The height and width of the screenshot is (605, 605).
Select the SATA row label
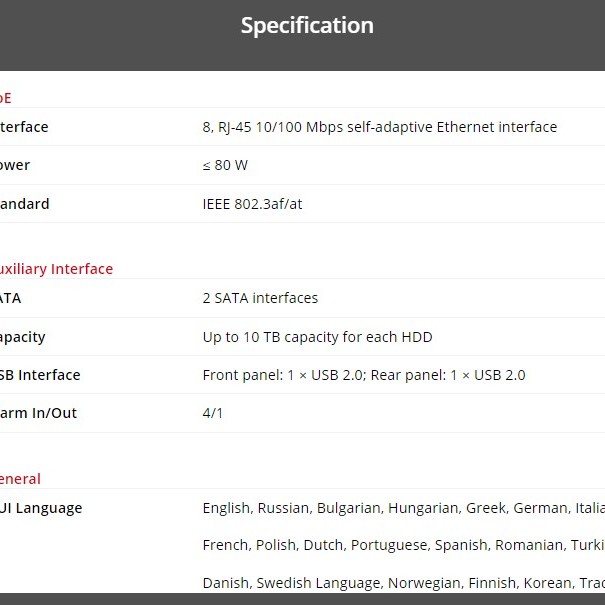[10, 298]
